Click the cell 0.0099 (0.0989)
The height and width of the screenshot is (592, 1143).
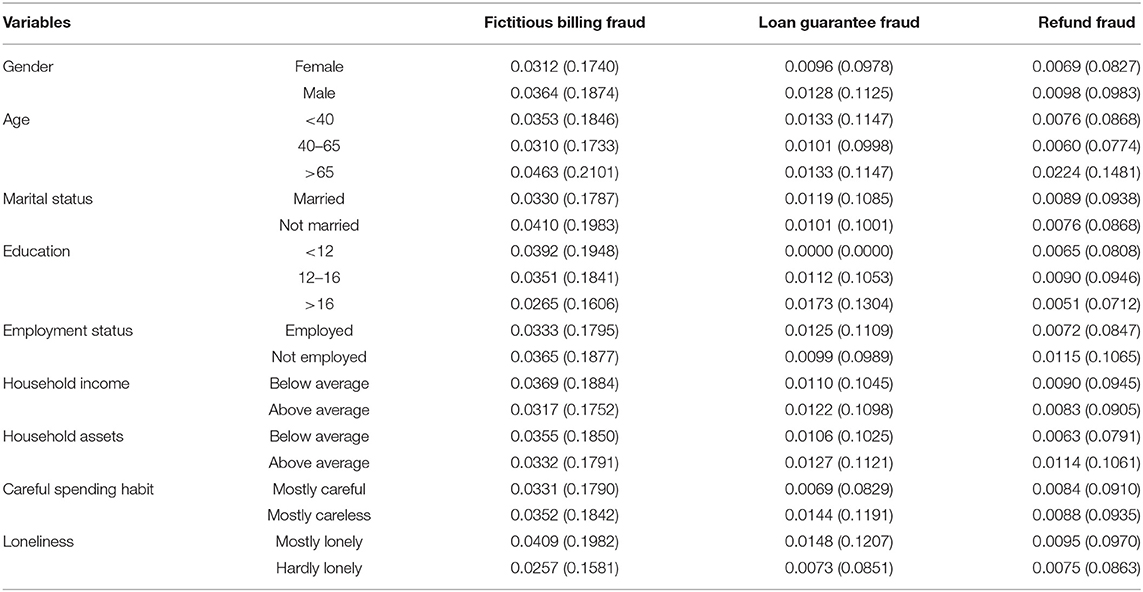coord(838,357)
